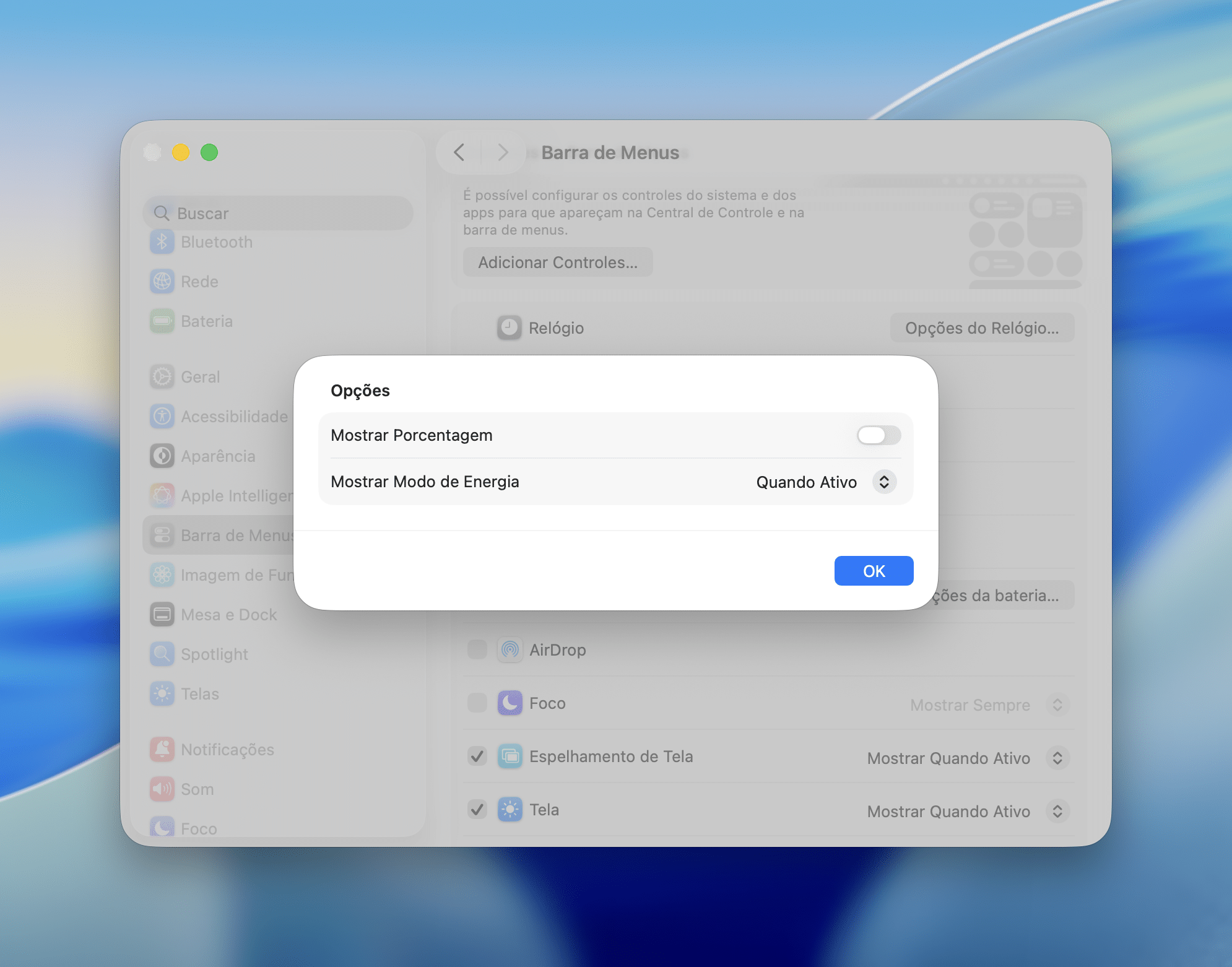
Task: Open Spotlight magnifier icon in sidebar
Action: 162,654
